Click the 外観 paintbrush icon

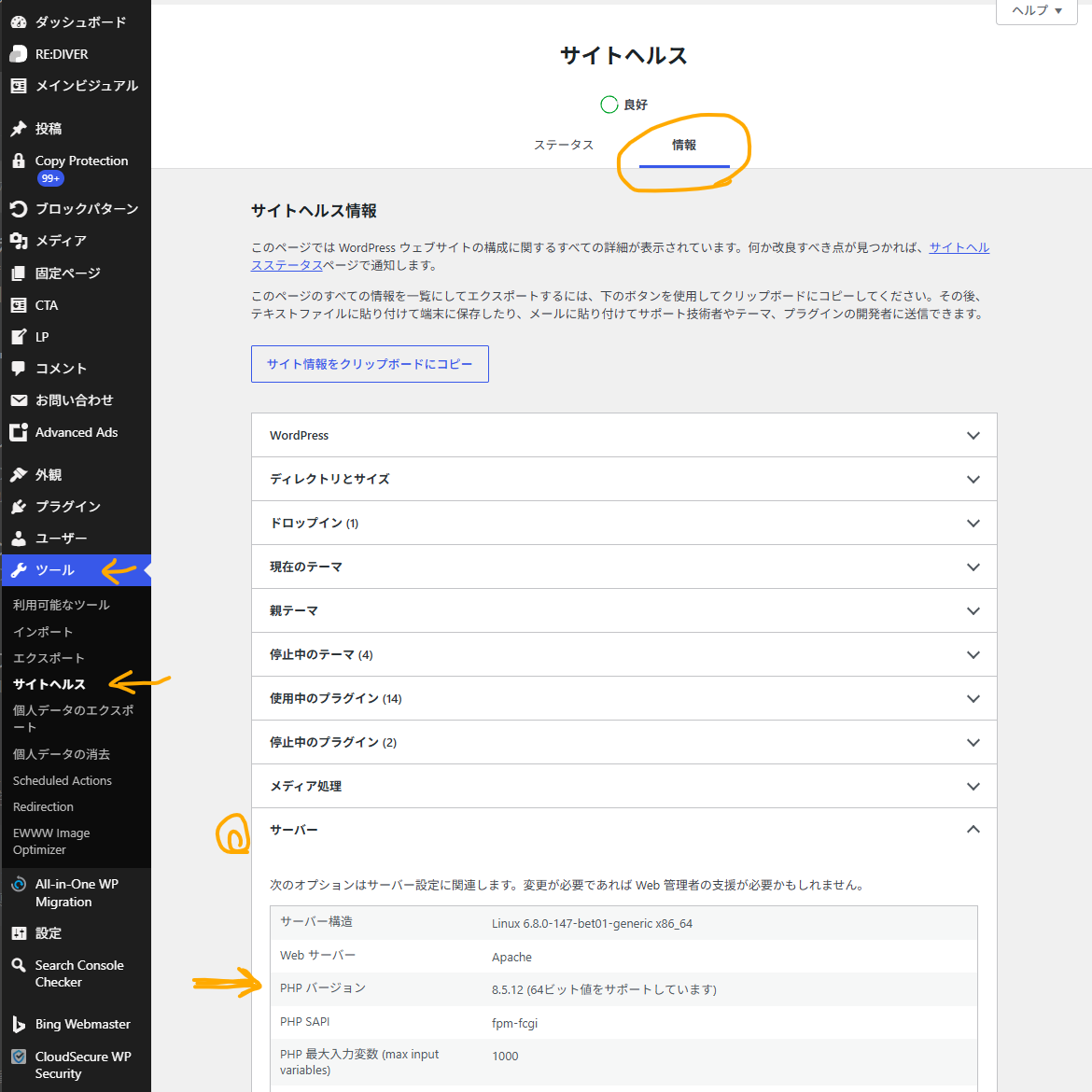pyautogui.click(x=19, y=475)
